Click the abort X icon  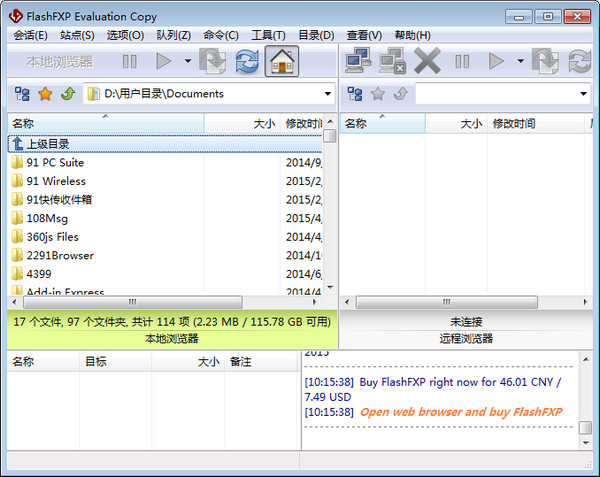[427, 62]
